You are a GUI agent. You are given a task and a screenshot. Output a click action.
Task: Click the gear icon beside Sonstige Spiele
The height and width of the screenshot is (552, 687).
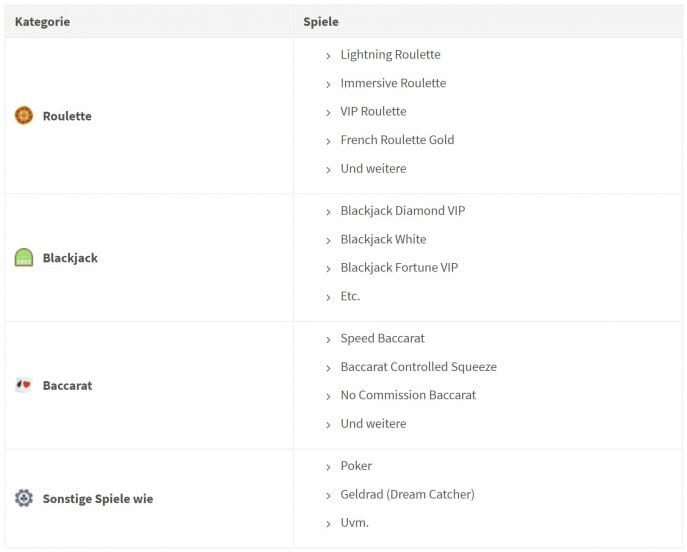[x=24, y=498]
